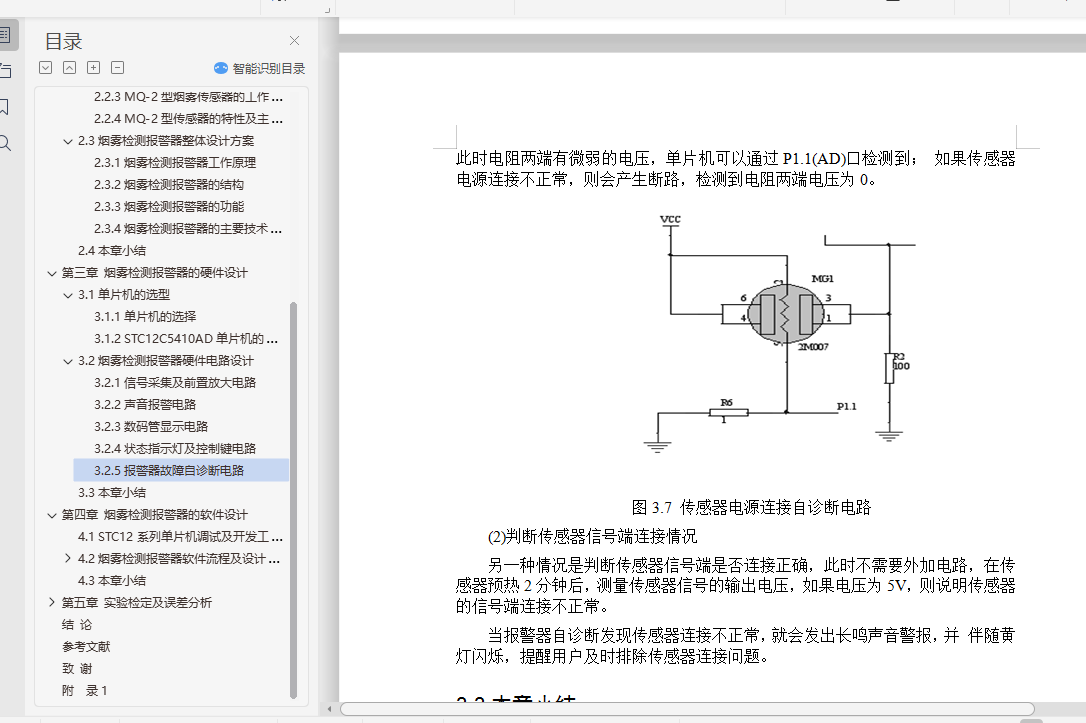Select 2.3.2 烟雾检测报警器的结构
This screenshot has width=1086, height=723.
click(x=168, y=185)
